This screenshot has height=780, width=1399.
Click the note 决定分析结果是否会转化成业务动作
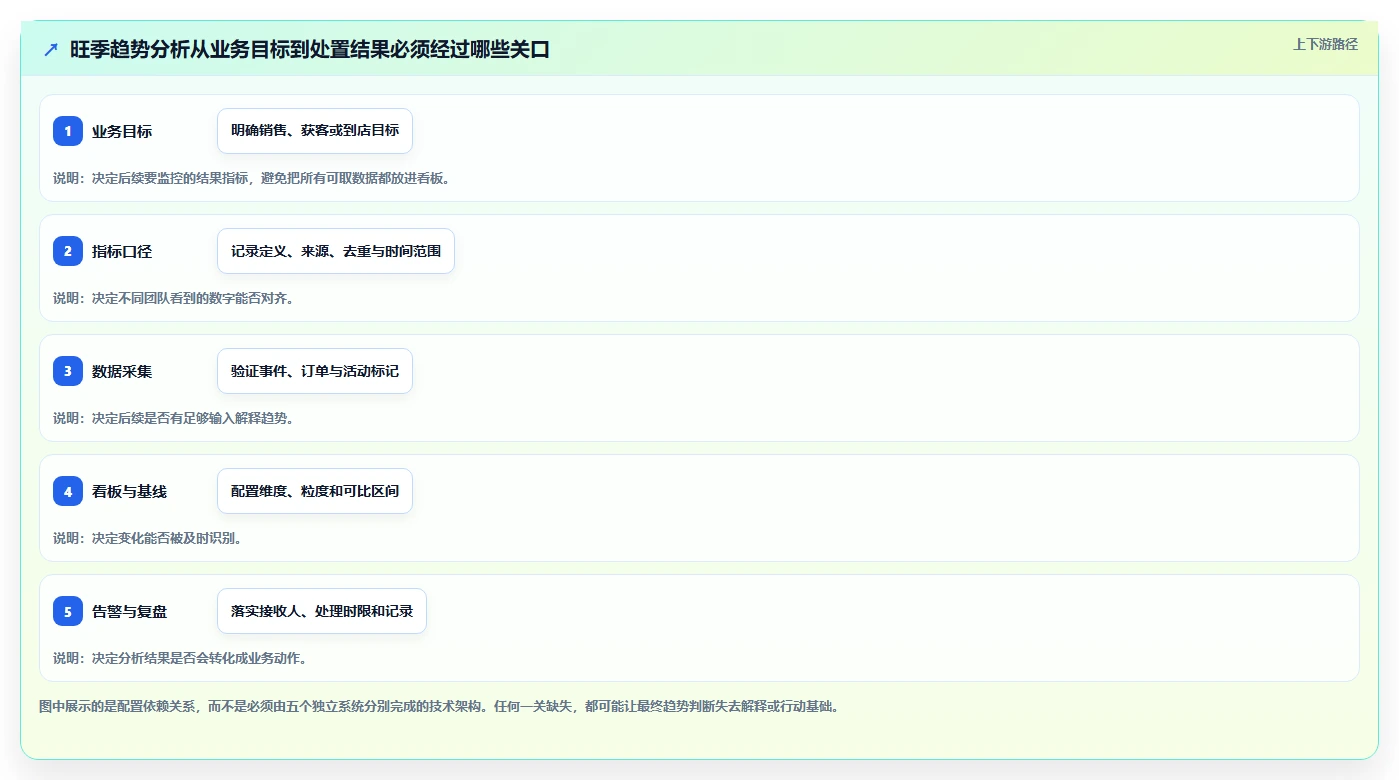(x=180, y=658)
